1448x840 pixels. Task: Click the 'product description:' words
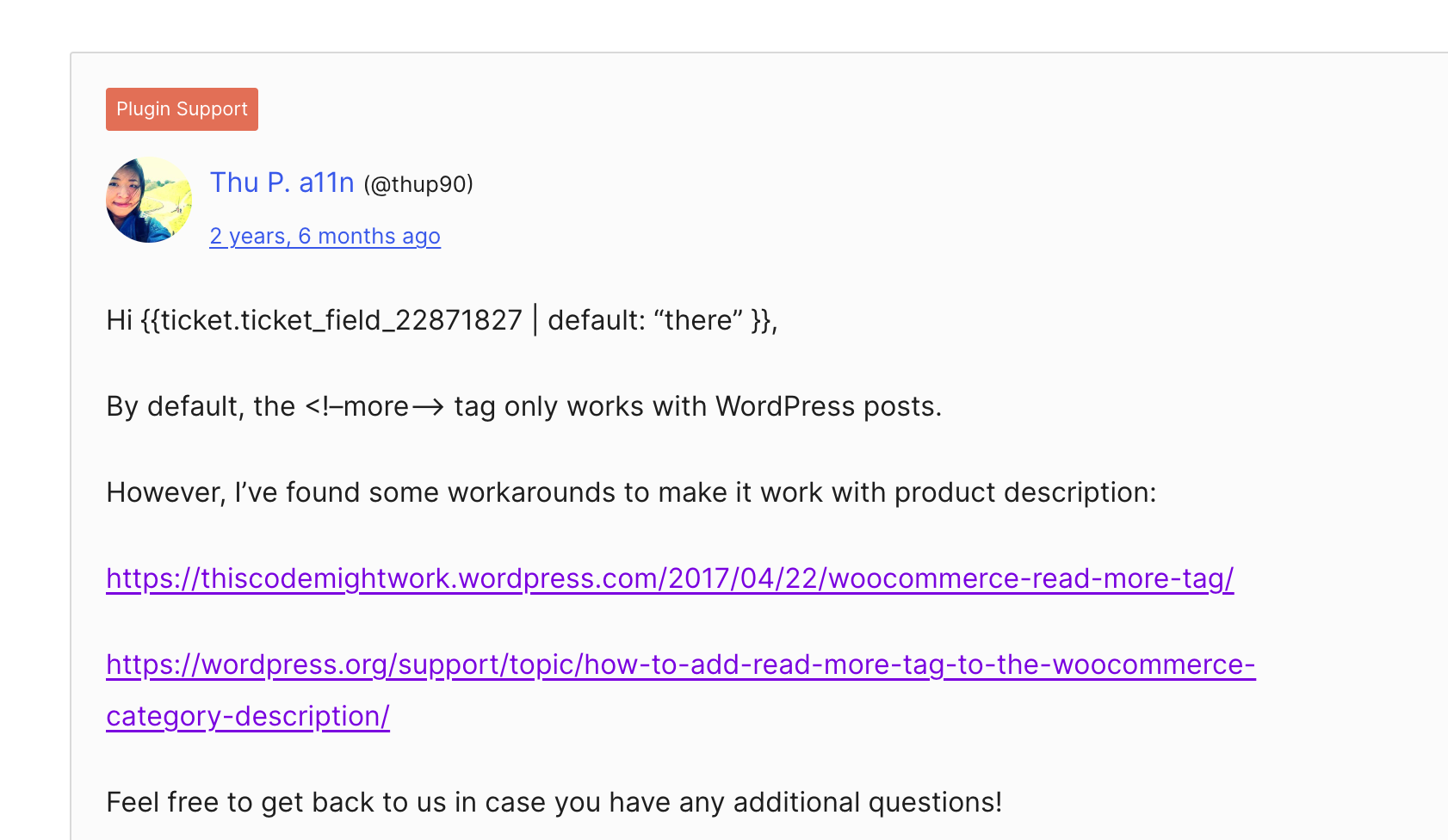point(1025,492)
